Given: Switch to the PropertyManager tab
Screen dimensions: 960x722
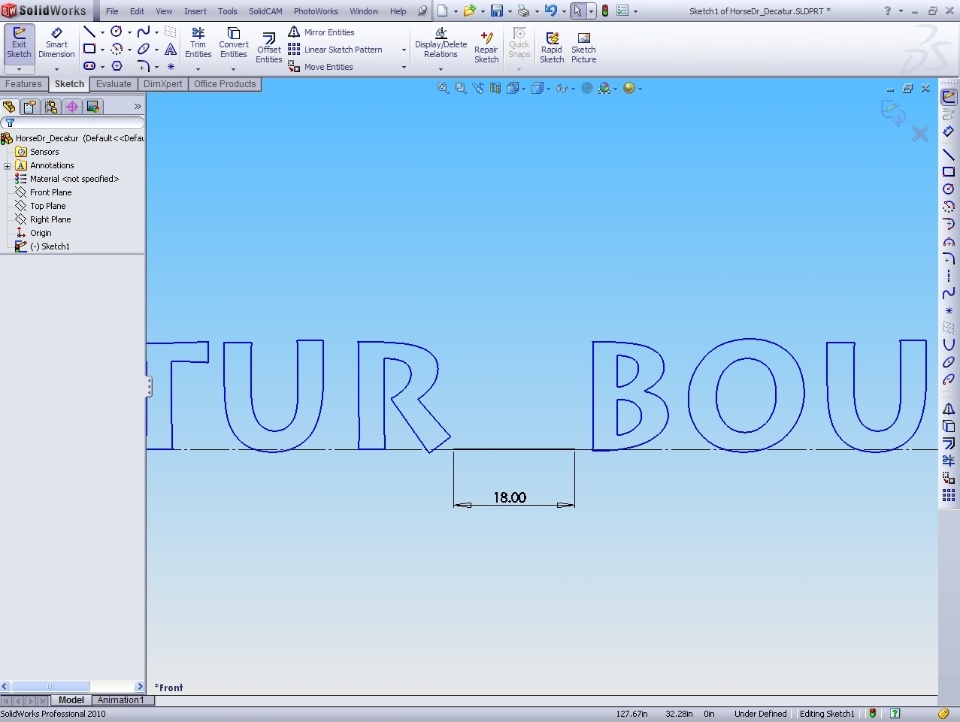Looking at the screenshot, I should tap(29, 107).
